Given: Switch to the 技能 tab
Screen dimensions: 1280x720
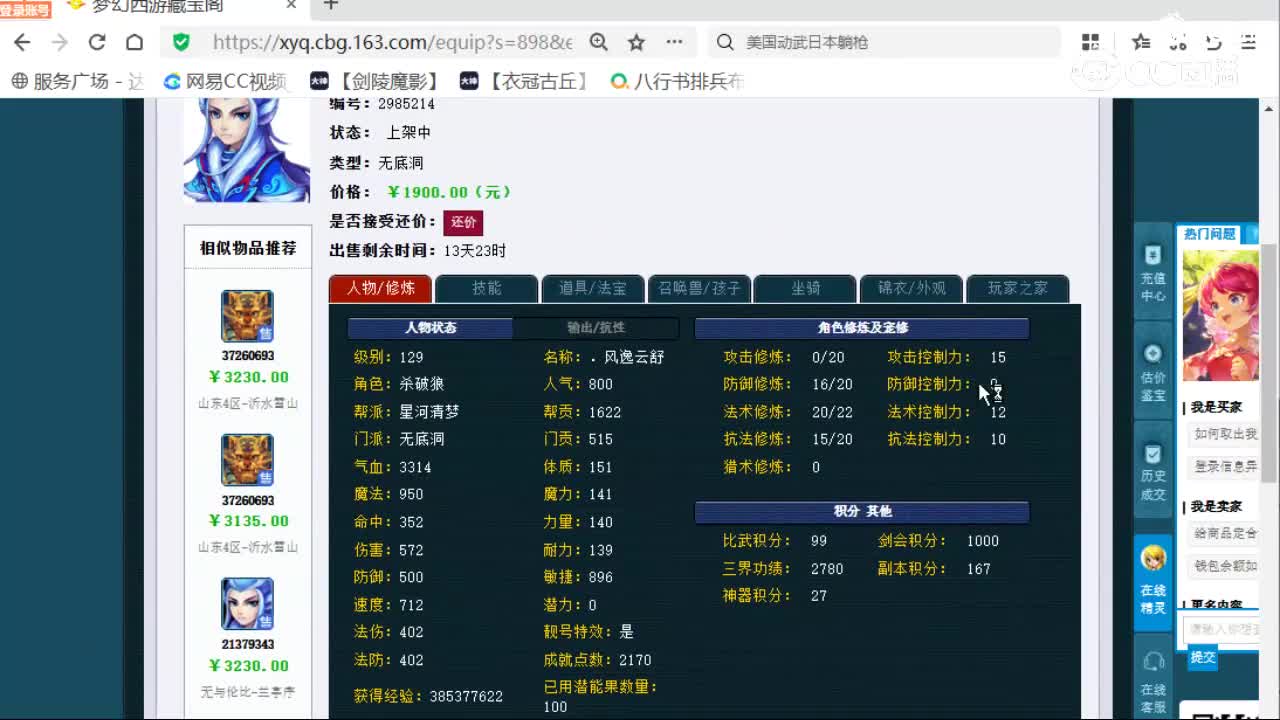Looking at the screenshot, I should tap(487, 288).
